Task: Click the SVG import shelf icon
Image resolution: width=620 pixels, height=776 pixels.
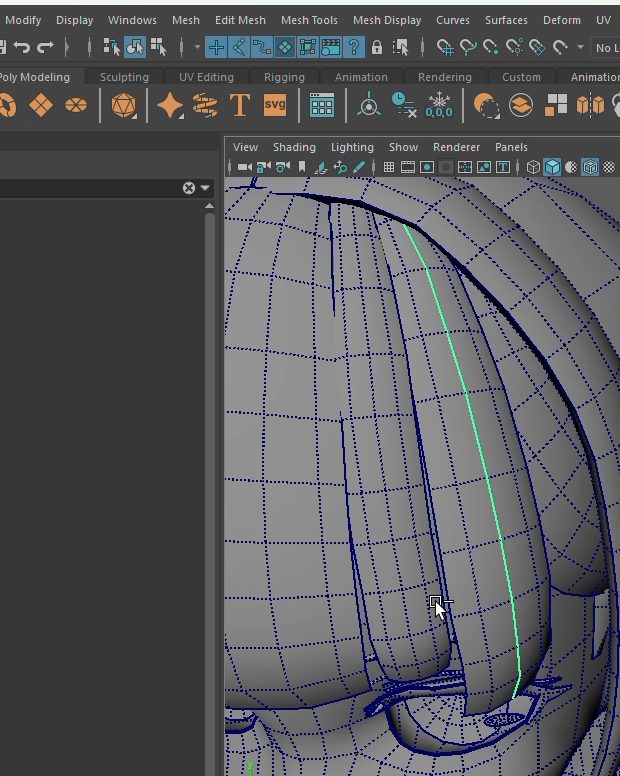Action: coord(274,105)
